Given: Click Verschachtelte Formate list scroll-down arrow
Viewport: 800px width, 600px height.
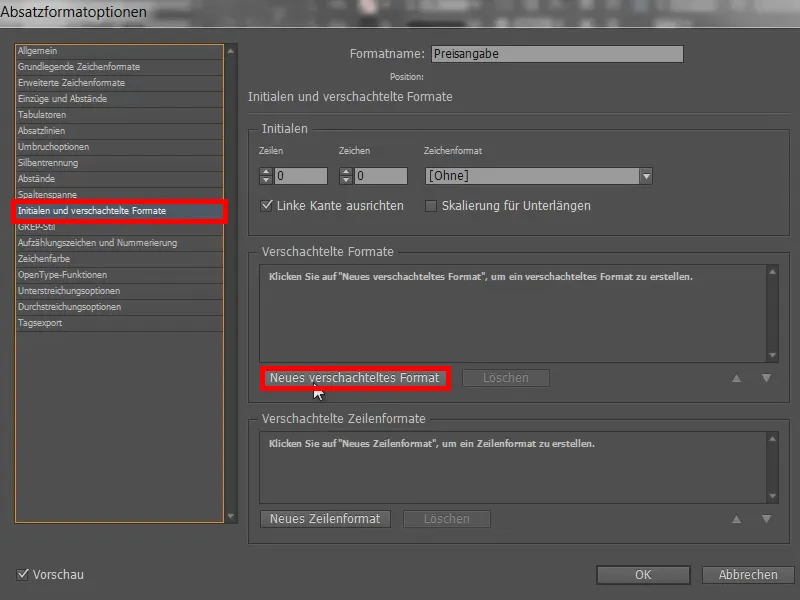Looking at the screenshot, I should click(772, 355).
